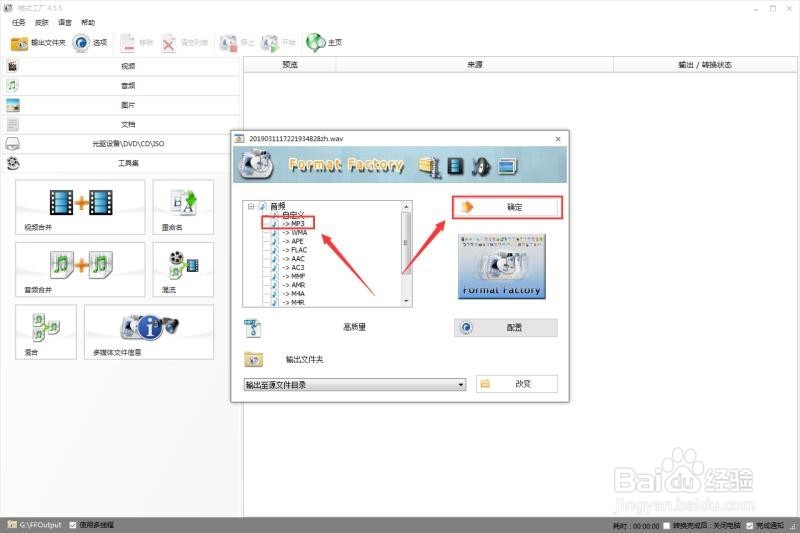The image size is (800, 533).
Task: Click the format tree scrollbar down arrow
Action: [407, 301]
